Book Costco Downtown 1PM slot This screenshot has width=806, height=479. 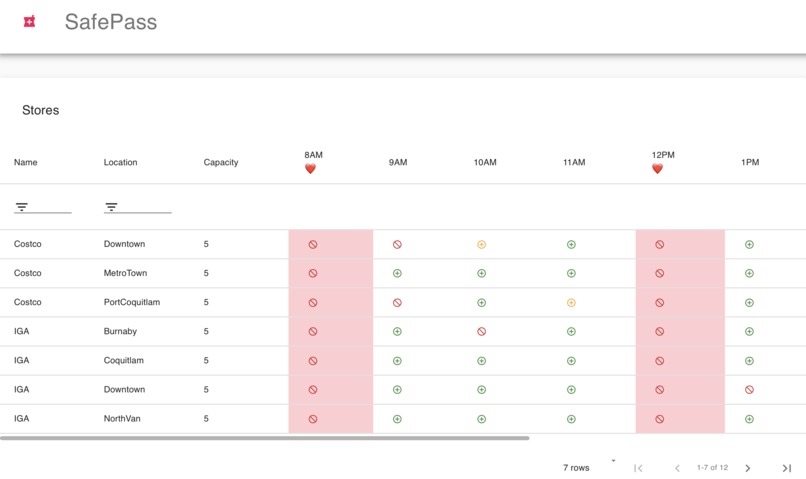tap(749, 245)
